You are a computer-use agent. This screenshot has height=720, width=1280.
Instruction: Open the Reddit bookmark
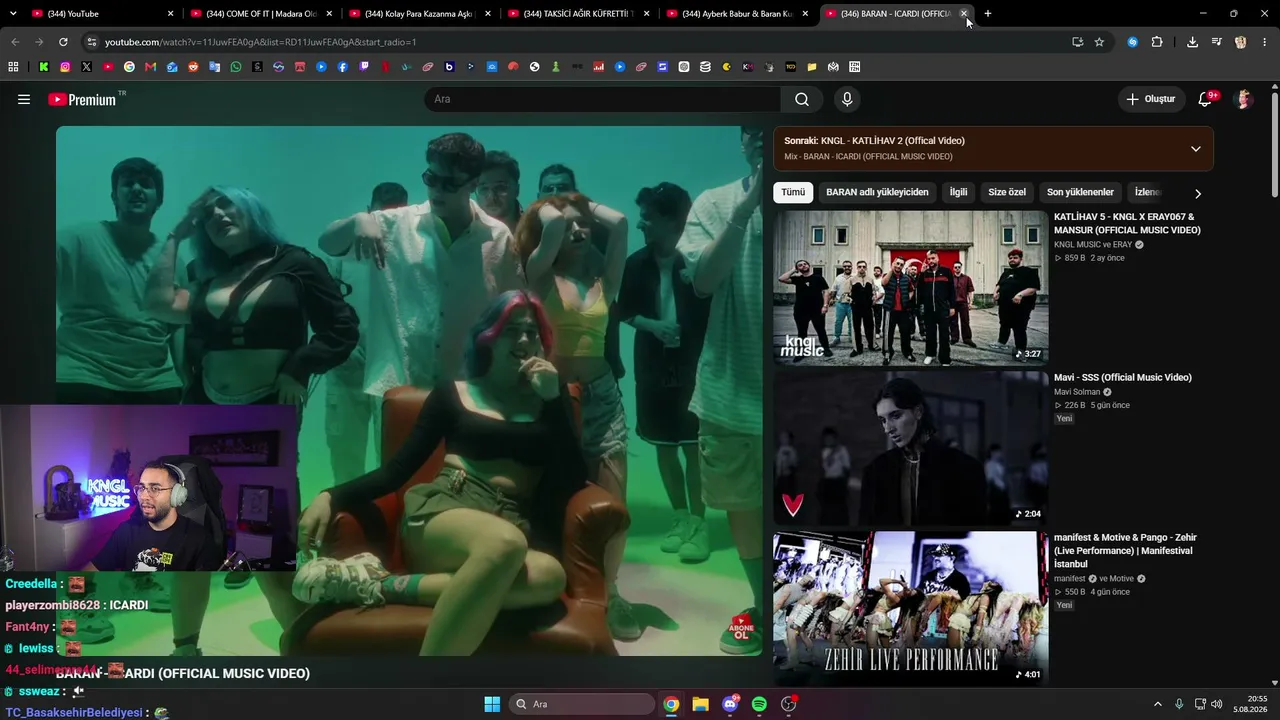(193, 67)
